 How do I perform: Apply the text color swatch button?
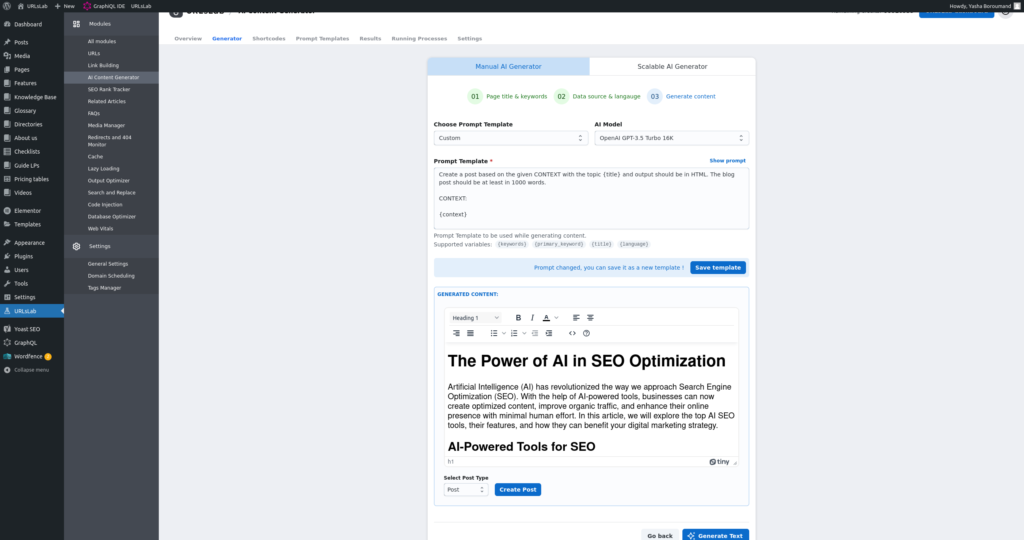point(547,318)
